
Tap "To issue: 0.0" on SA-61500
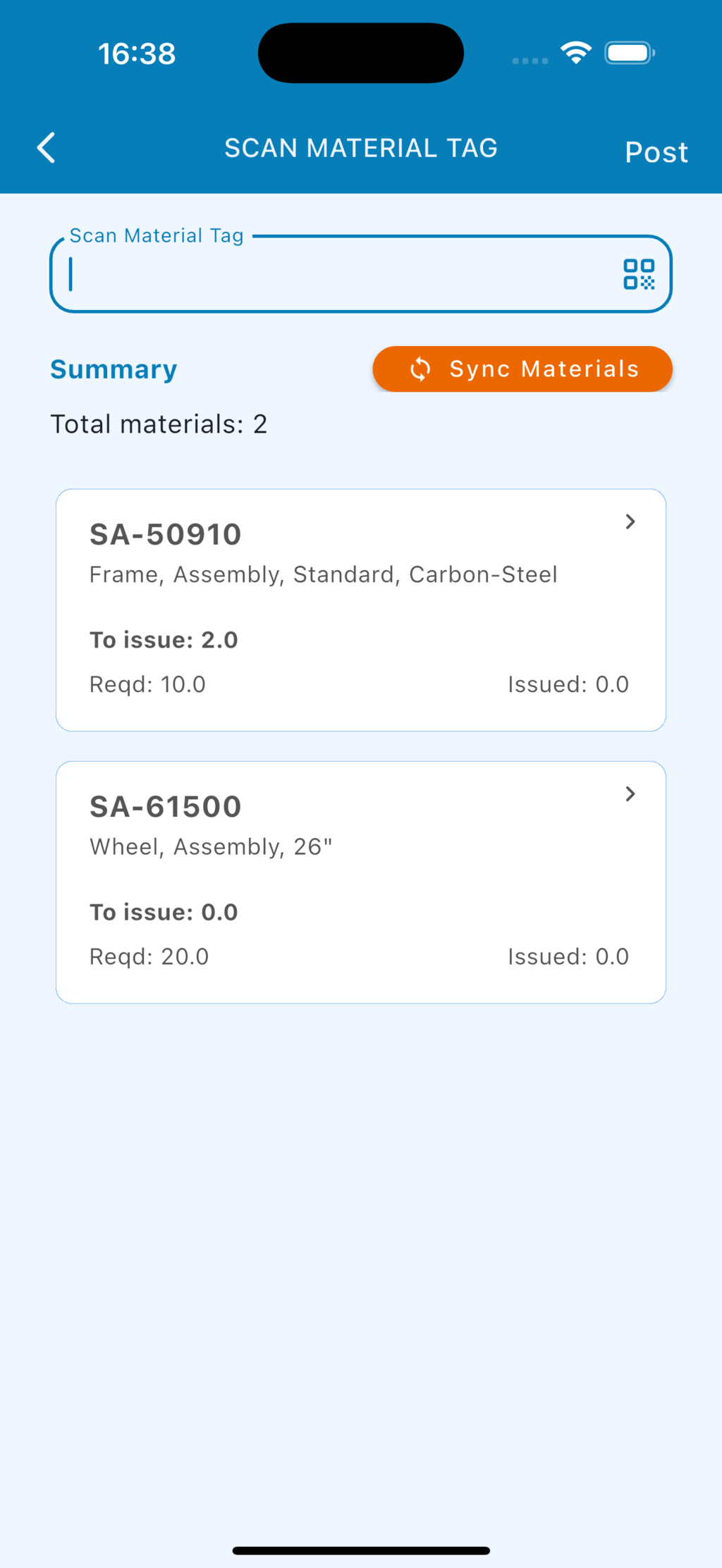pyautogui.click(x=164, y=912)
